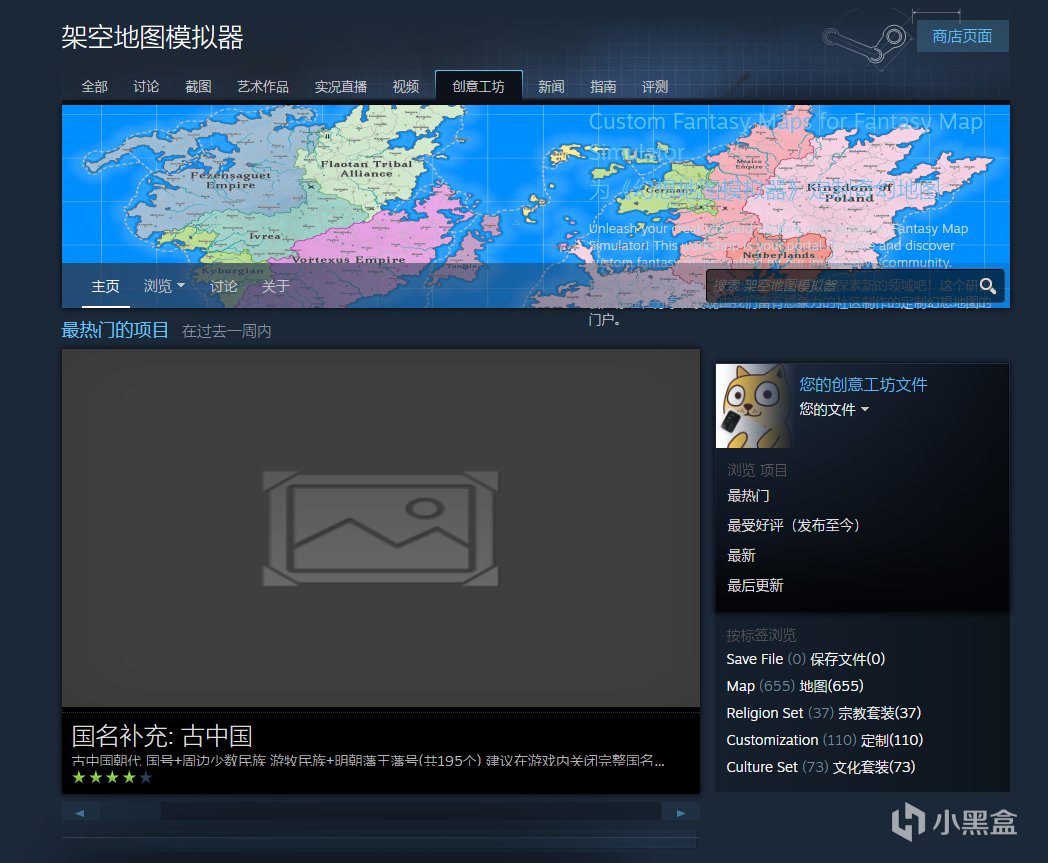Open workshop 讨论 in banner sub-menu
The image size is (1048, 863).
pyautogui.click(x=223, y=287)
